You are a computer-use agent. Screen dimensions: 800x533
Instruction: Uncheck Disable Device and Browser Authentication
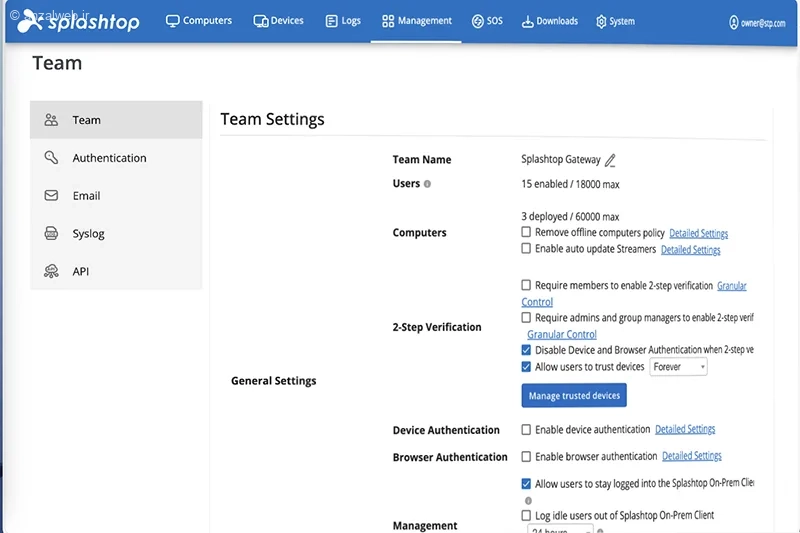[x=526, y=350]
